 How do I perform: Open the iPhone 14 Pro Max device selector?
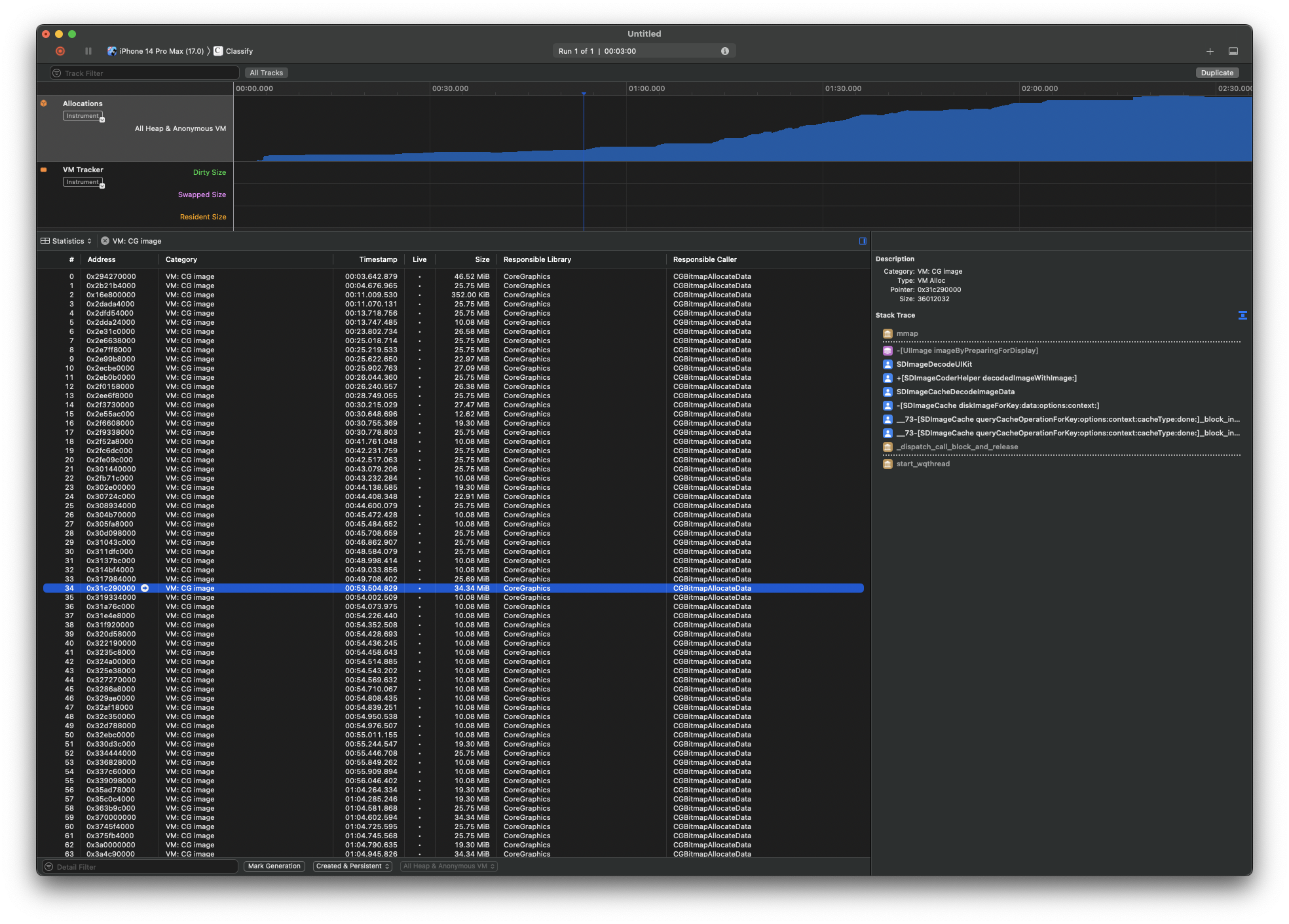tap(157, 50)
